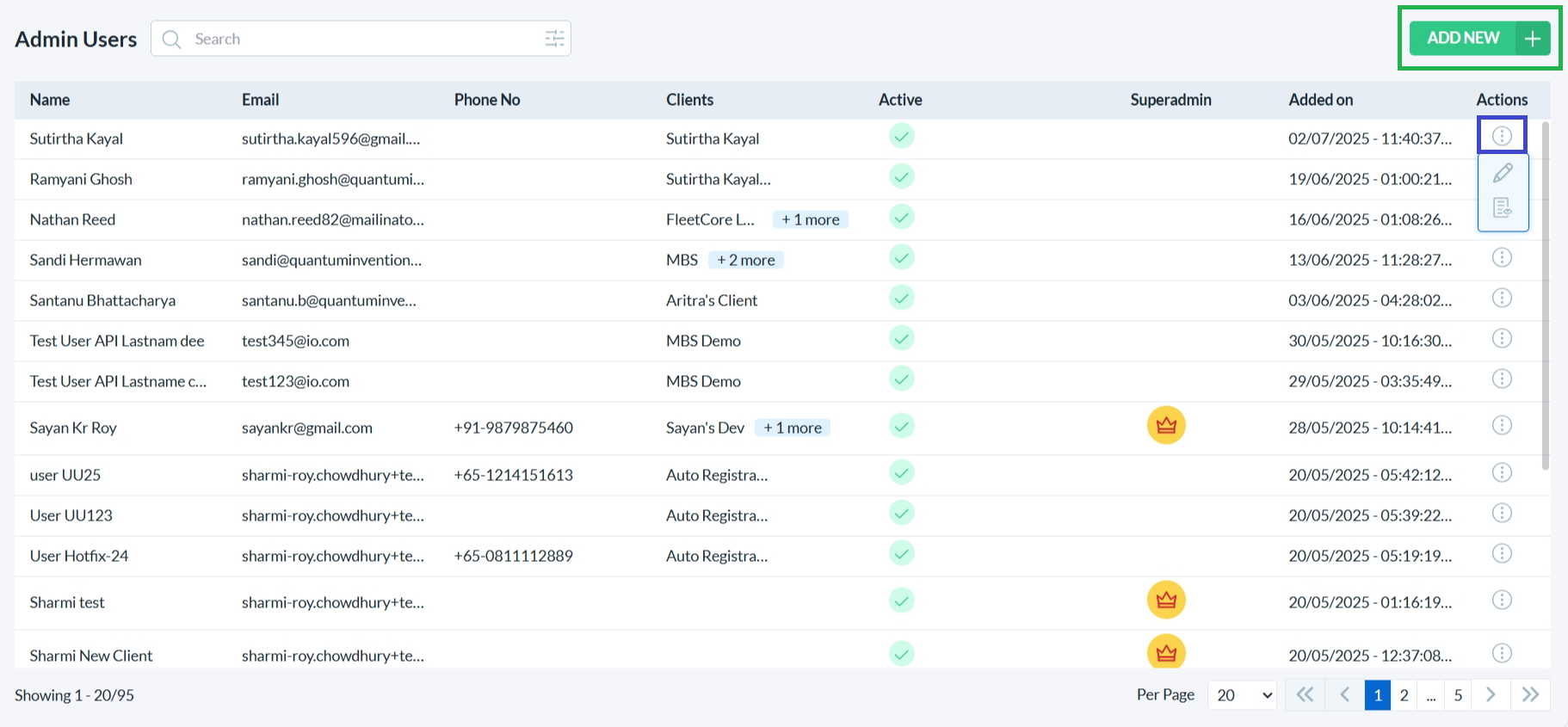The image size is (1568, 727).
Task: Click the view details document icon
Action: tap(1503, 207)
